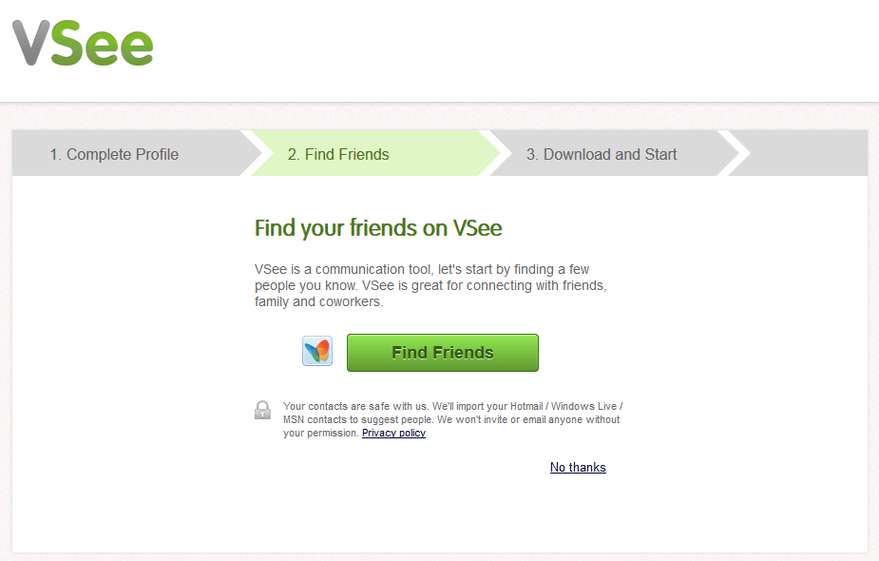The width and height of the screenshot is (879, 561).
Task: Click the empty gray segment ending the progress bar
Action: coord(807,153)
